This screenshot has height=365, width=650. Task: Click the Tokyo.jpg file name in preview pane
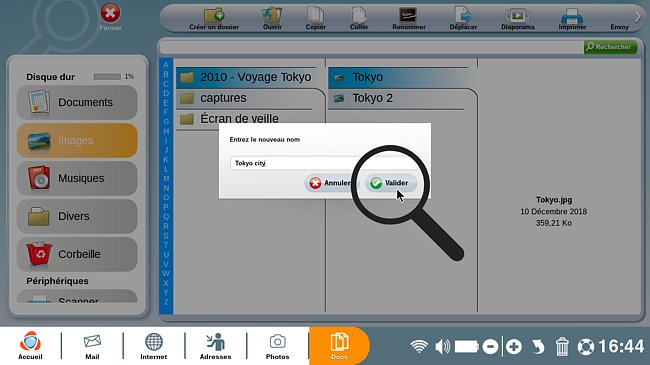[x=554, y=200]
